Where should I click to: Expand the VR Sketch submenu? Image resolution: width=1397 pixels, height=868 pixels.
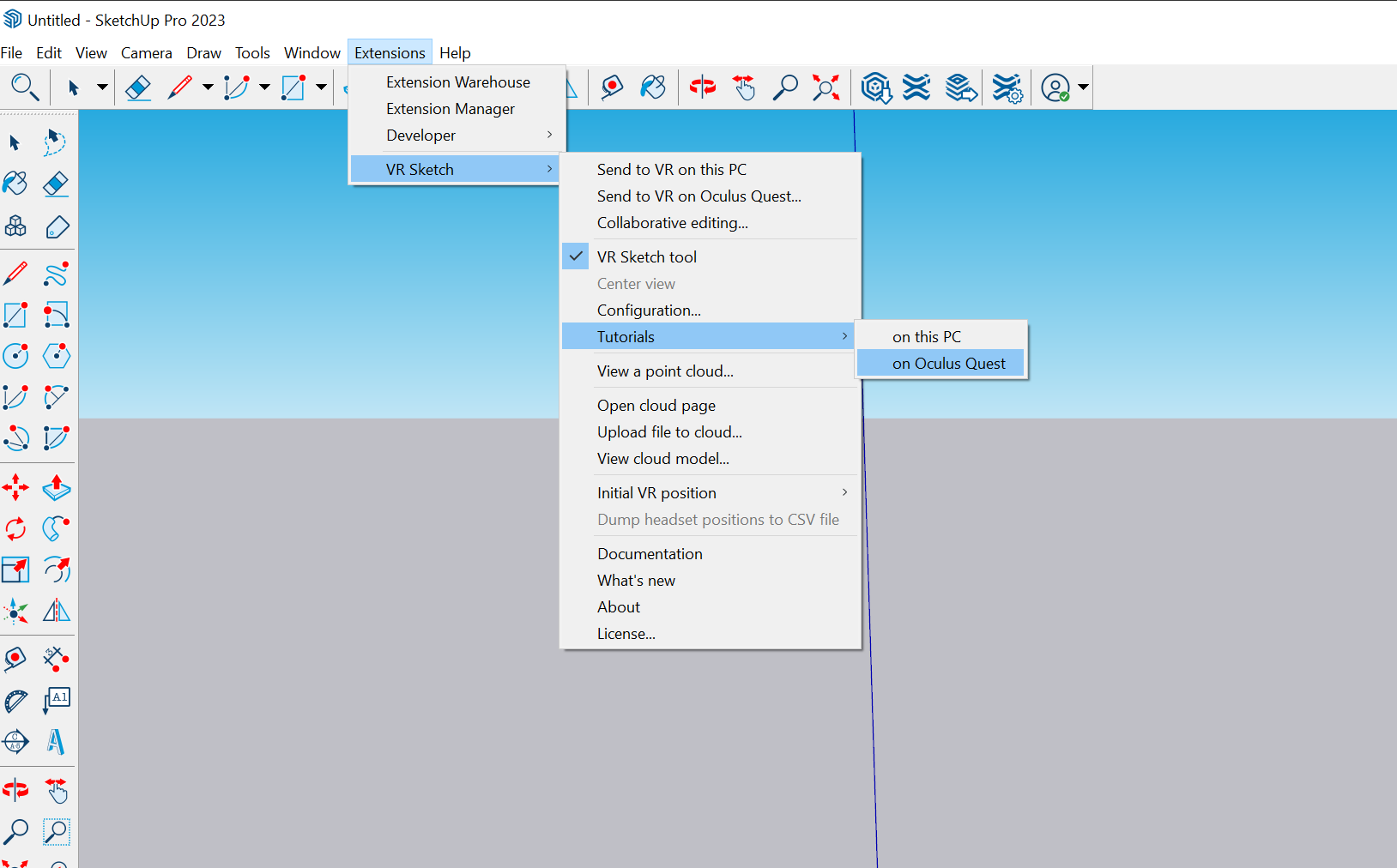pos(456,170)
